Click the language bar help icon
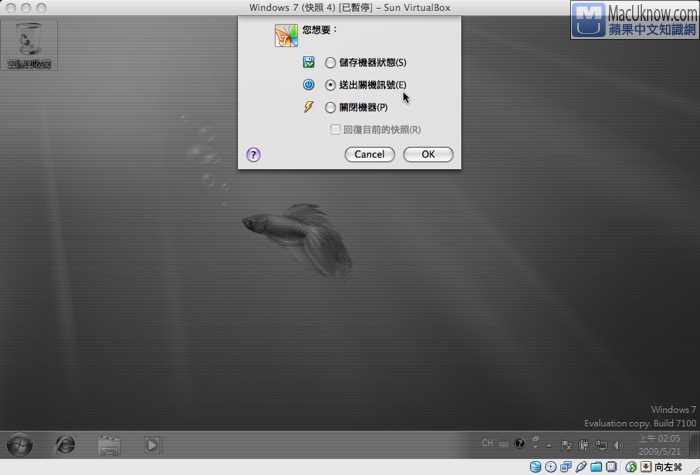The height and width of the screenshot is (475, 700). (520, 443)
